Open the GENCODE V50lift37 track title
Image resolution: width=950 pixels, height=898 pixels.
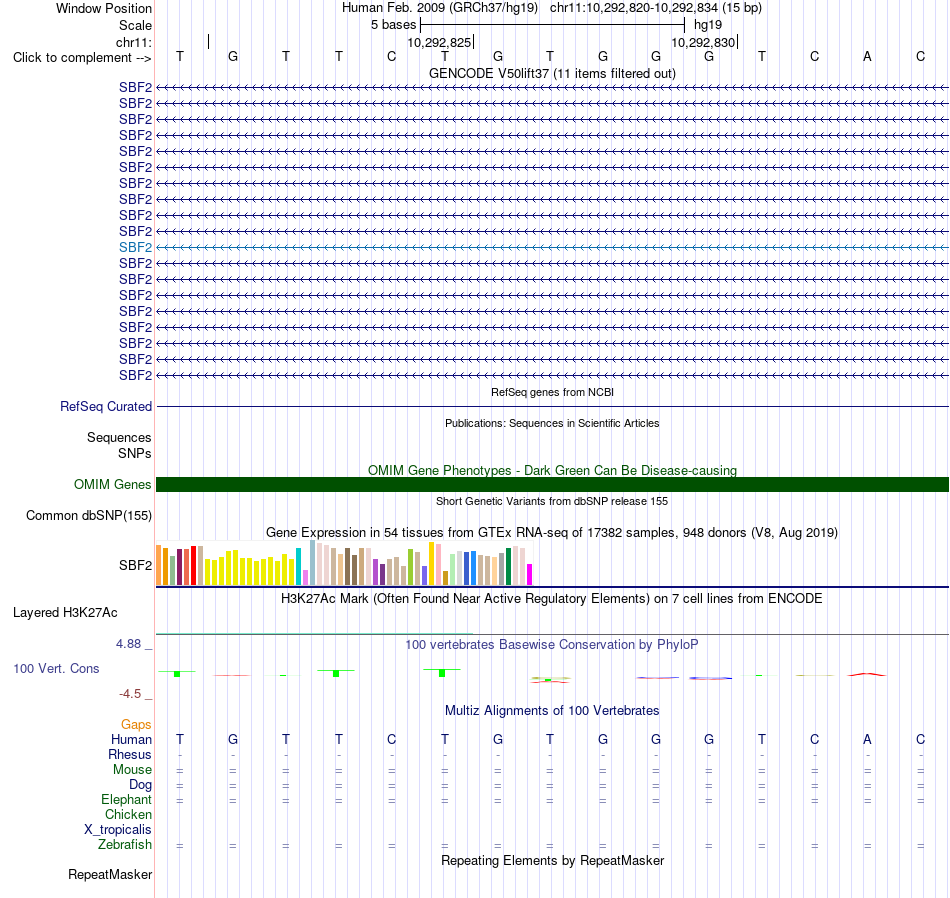click(552, 73)
